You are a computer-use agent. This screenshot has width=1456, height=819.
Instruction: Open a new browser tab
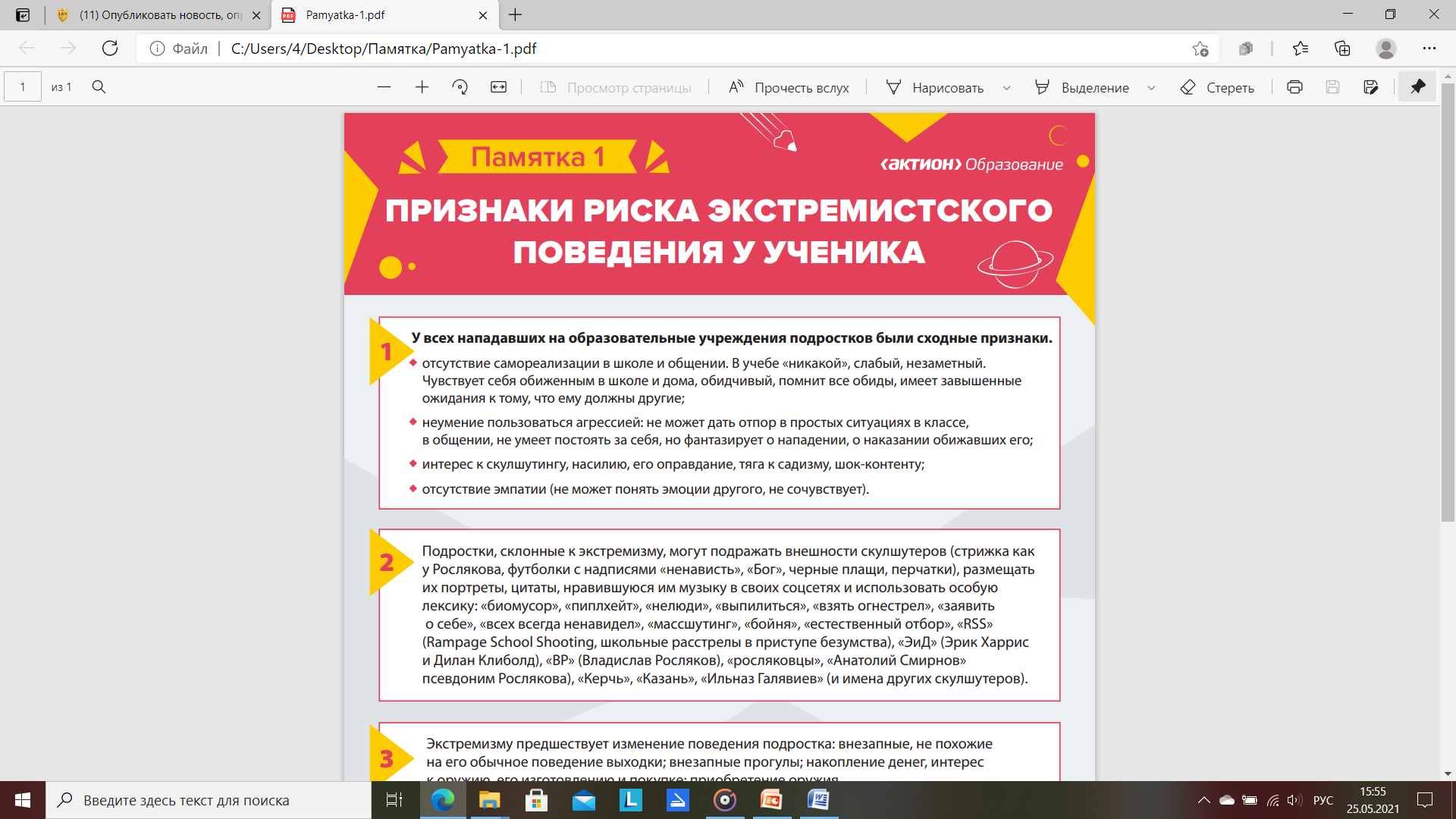[x=516, y=15]
